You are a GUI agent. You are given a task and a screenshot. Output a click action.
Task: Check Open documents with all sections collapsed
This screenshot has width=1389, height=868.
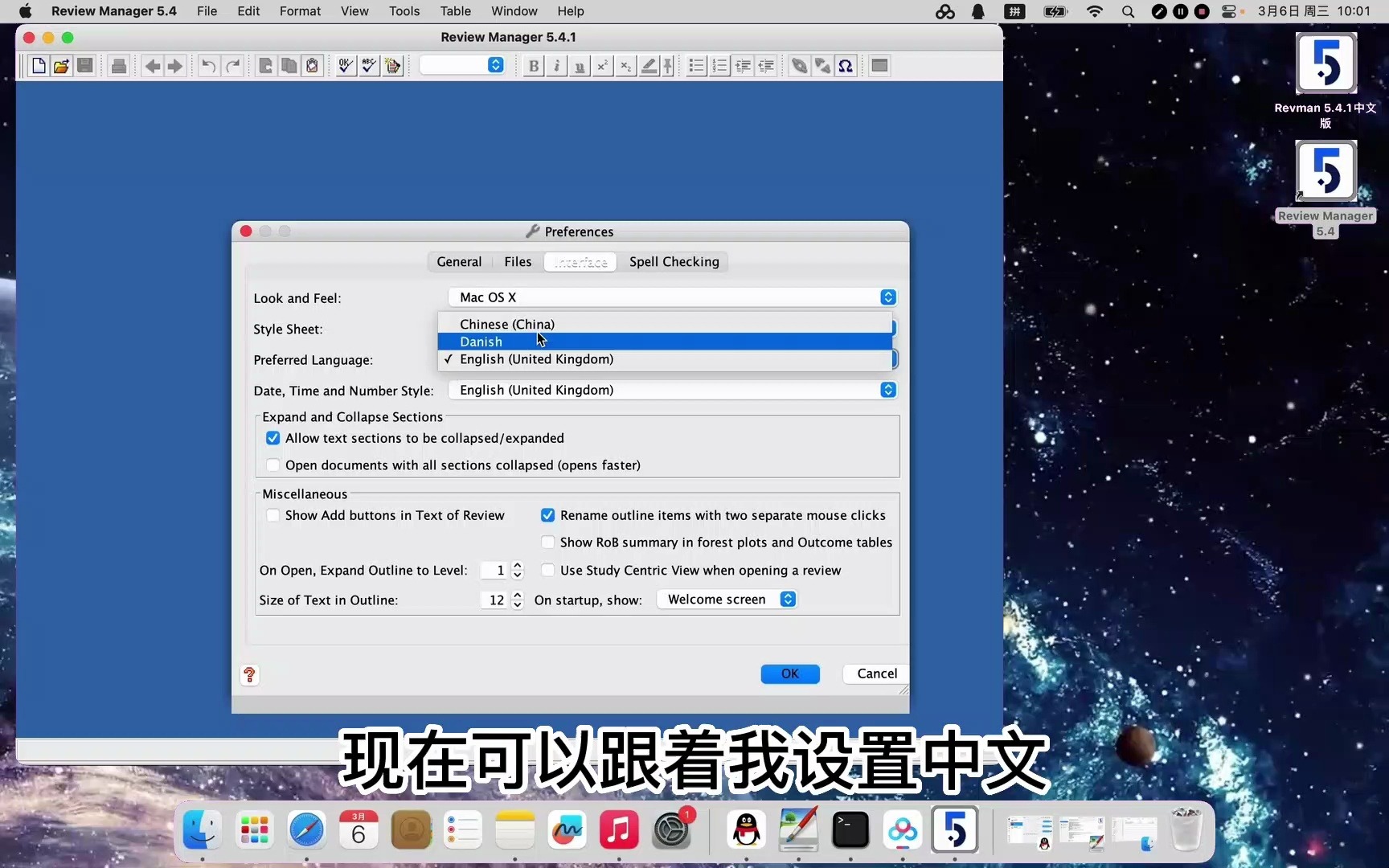point(273,465)
